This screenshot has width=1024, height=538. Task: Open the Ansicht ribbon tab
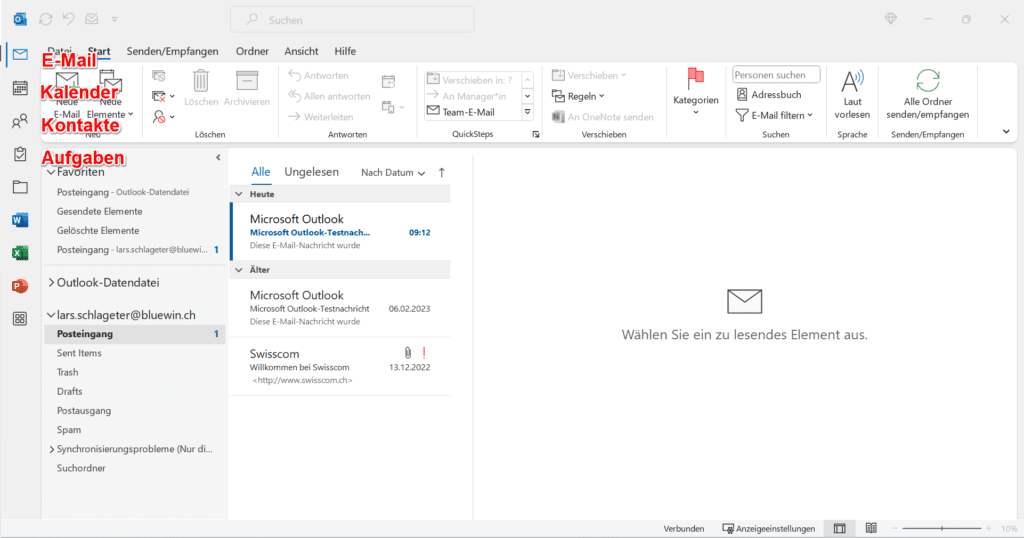[x=301, y=51]
